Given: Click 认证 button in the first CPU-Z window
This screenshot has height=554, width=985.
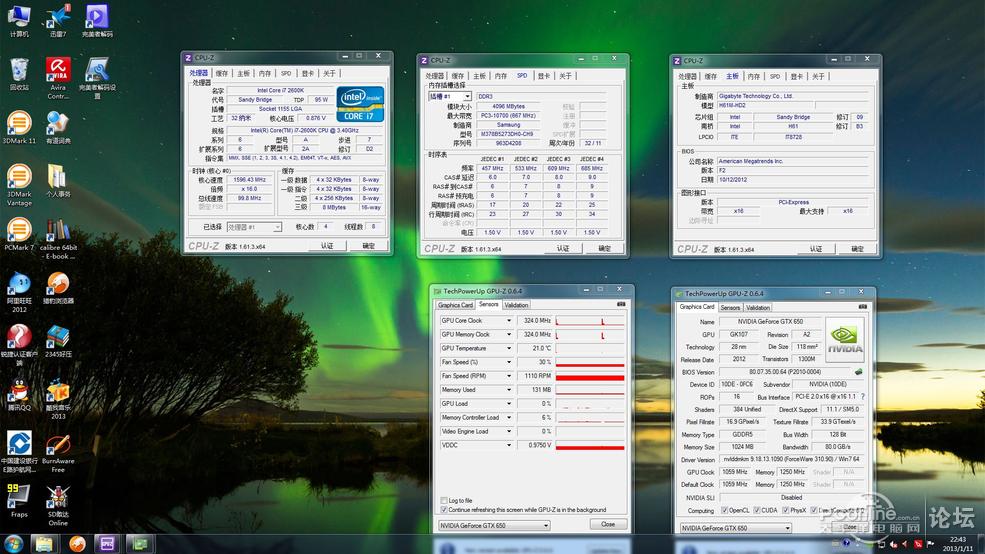Looking at the screenshot, I should tap(327, 246).
